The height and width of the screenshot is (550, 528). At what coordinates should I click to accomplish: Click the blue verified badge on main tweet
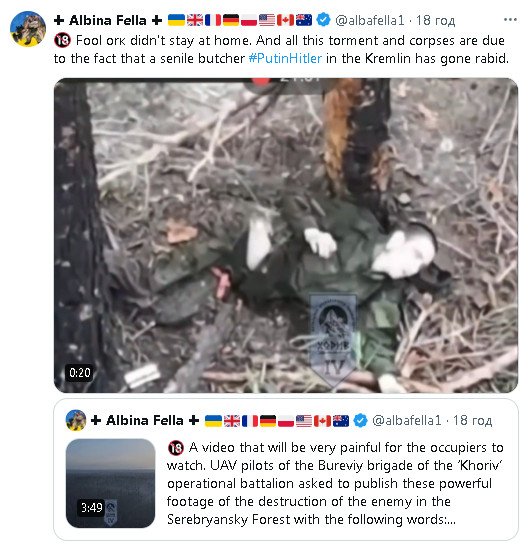point(323,20)
